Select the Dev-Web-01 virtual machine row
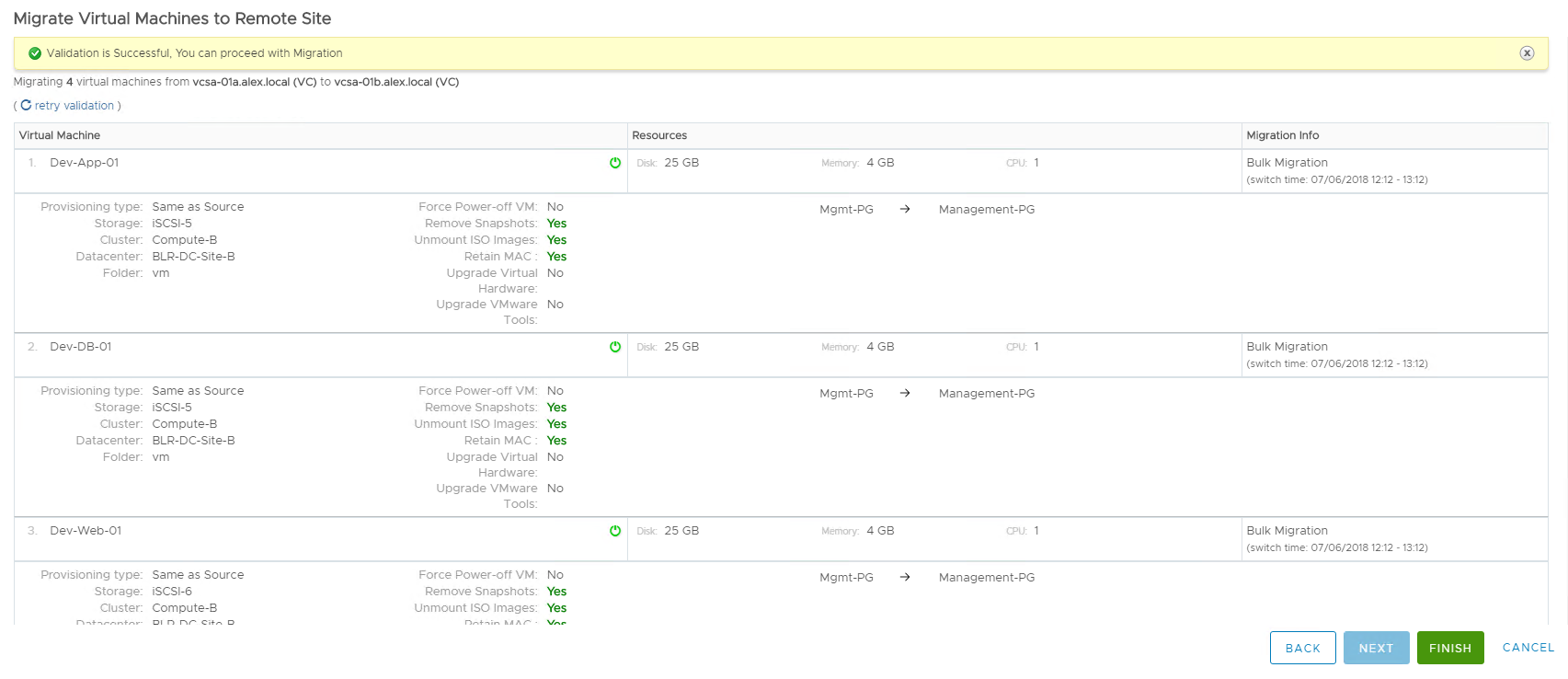 click(86, 531)
